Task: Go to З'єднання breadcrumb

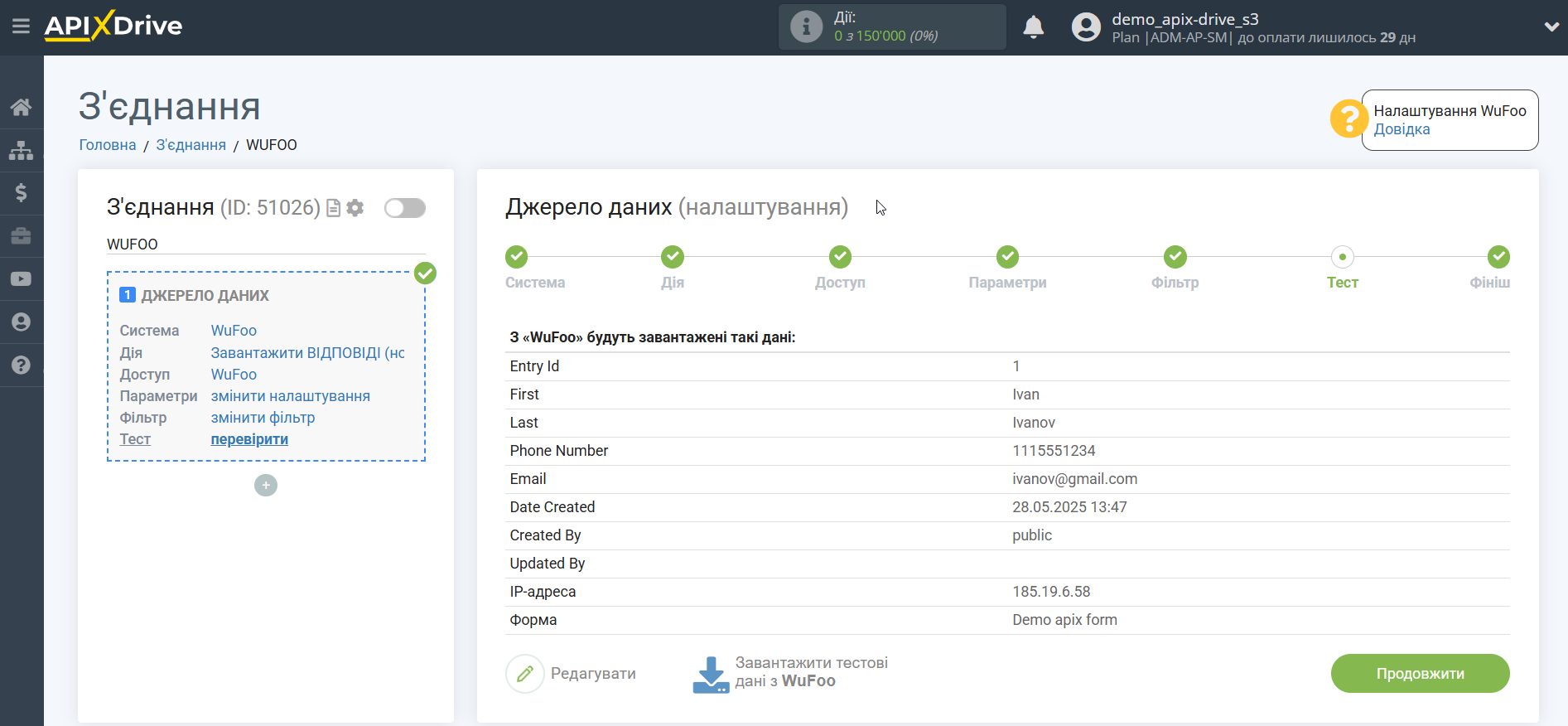Action: pyautogui.click(x=191, y=145)
